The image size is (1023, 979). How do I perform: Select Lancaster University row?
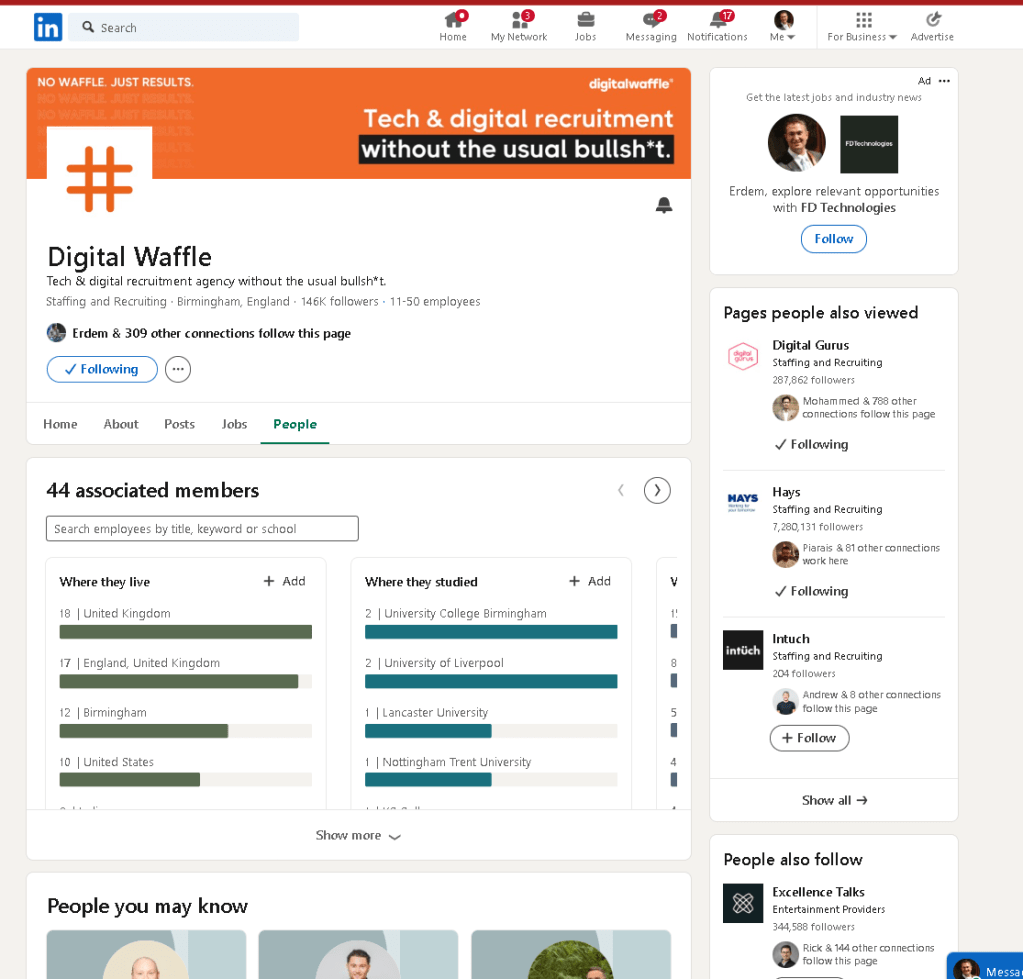[x=491, y=722]
